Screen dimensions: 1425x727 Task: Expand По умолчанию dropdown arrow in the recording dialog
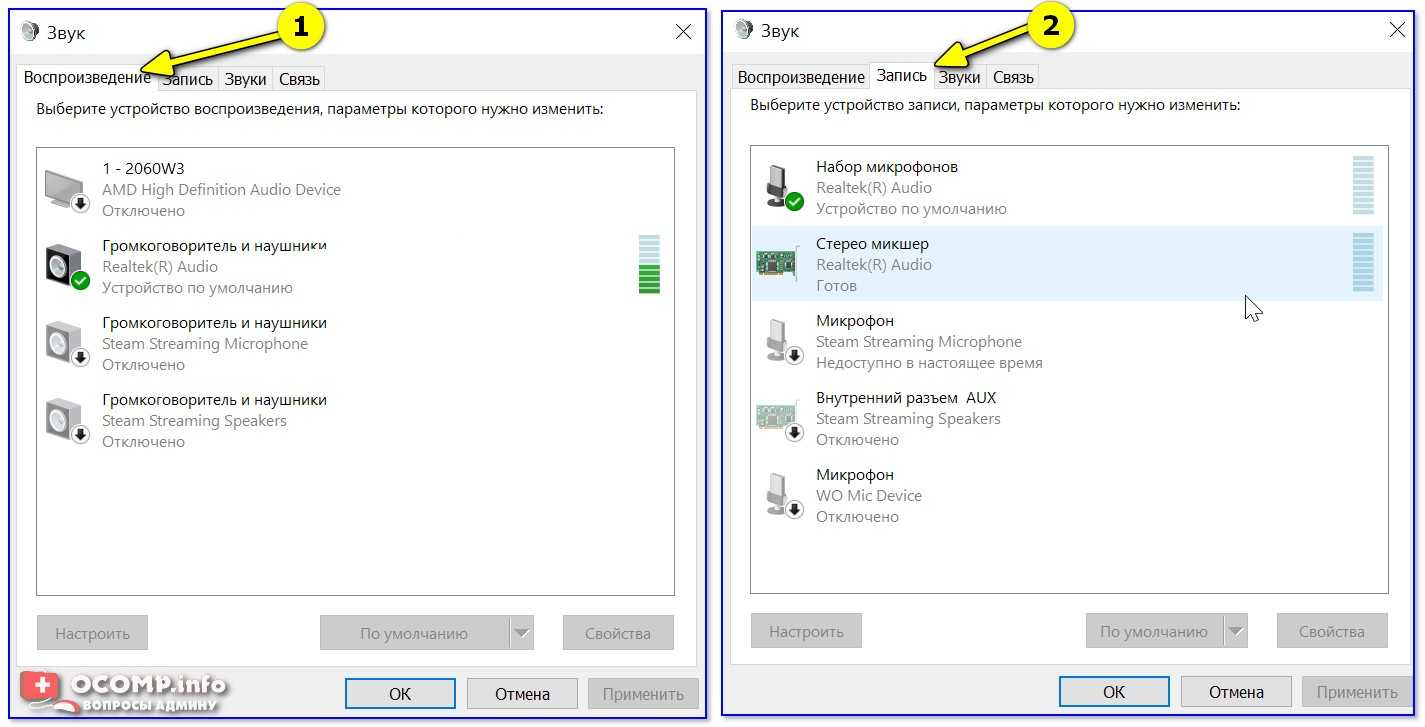(x=1236, y=631)
